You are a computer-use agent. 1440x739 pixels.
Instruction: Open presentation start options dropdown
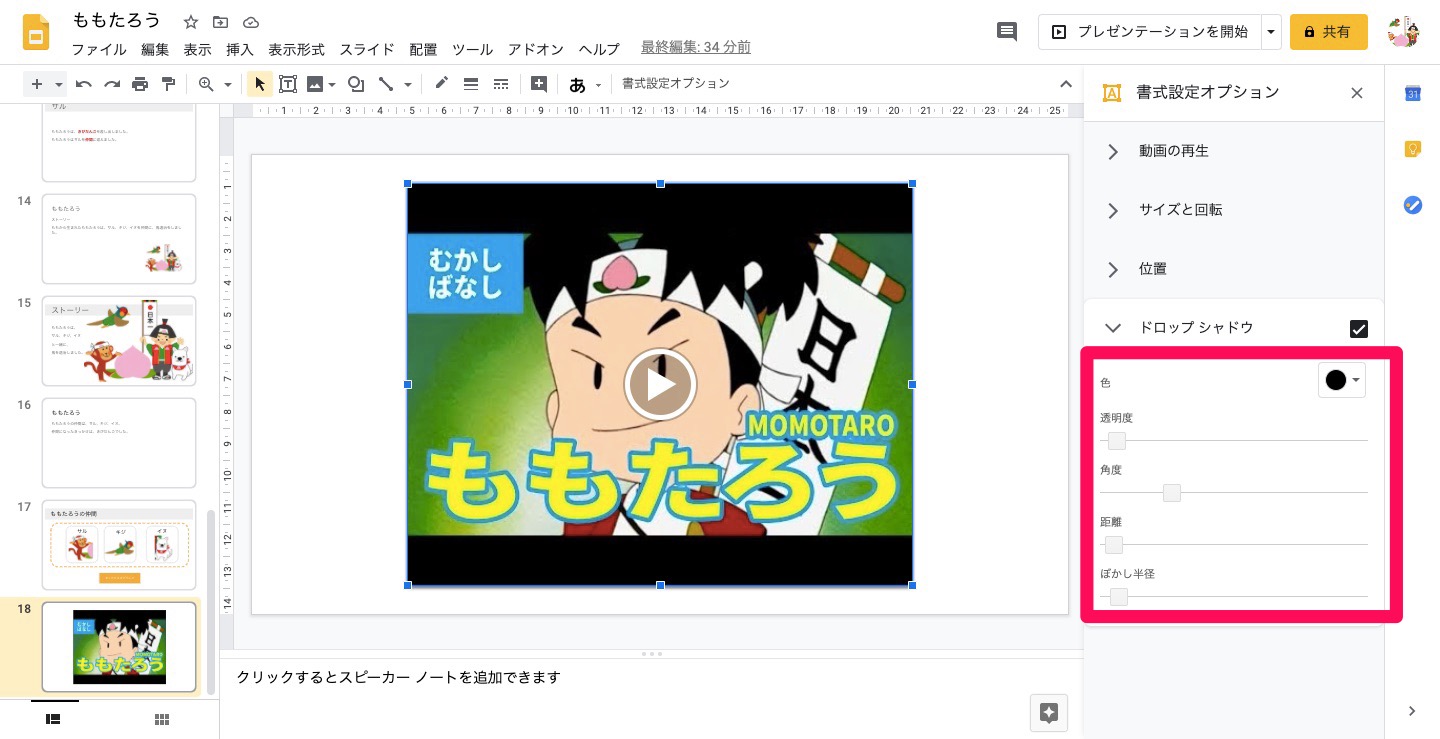point(1271,32)
